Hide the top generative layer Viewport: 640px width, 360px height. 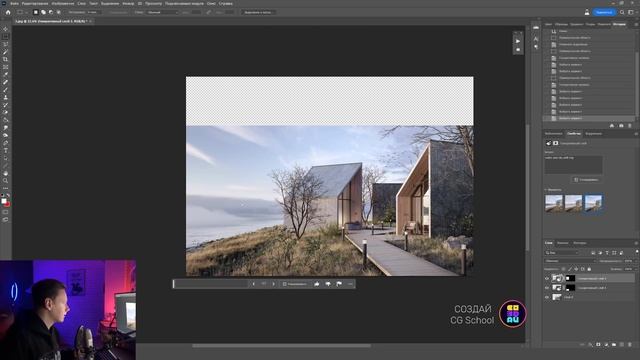(x=547, y=278)
